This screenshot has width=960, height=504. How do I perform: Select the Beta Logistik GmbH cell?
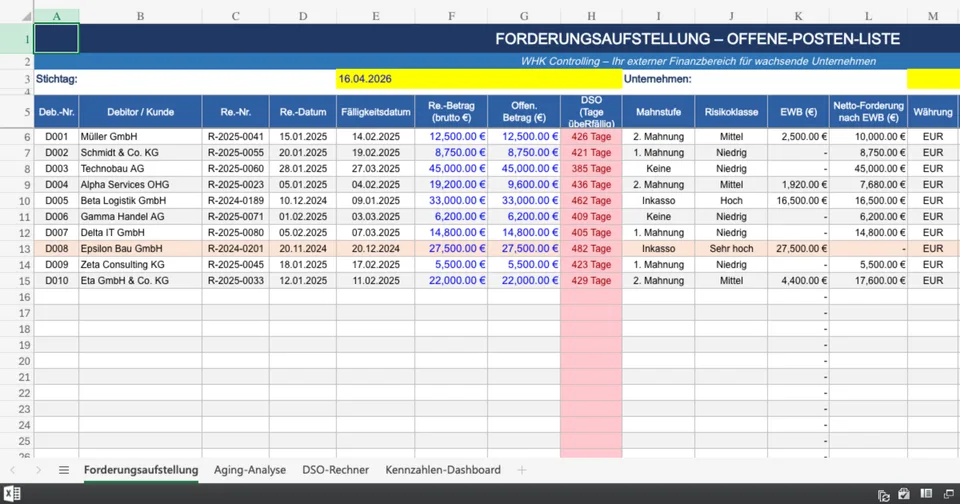(x=140, y=200)
